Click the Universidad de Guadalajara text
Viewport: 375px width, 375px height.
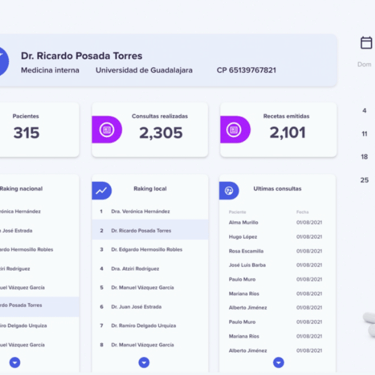(144, 70)
